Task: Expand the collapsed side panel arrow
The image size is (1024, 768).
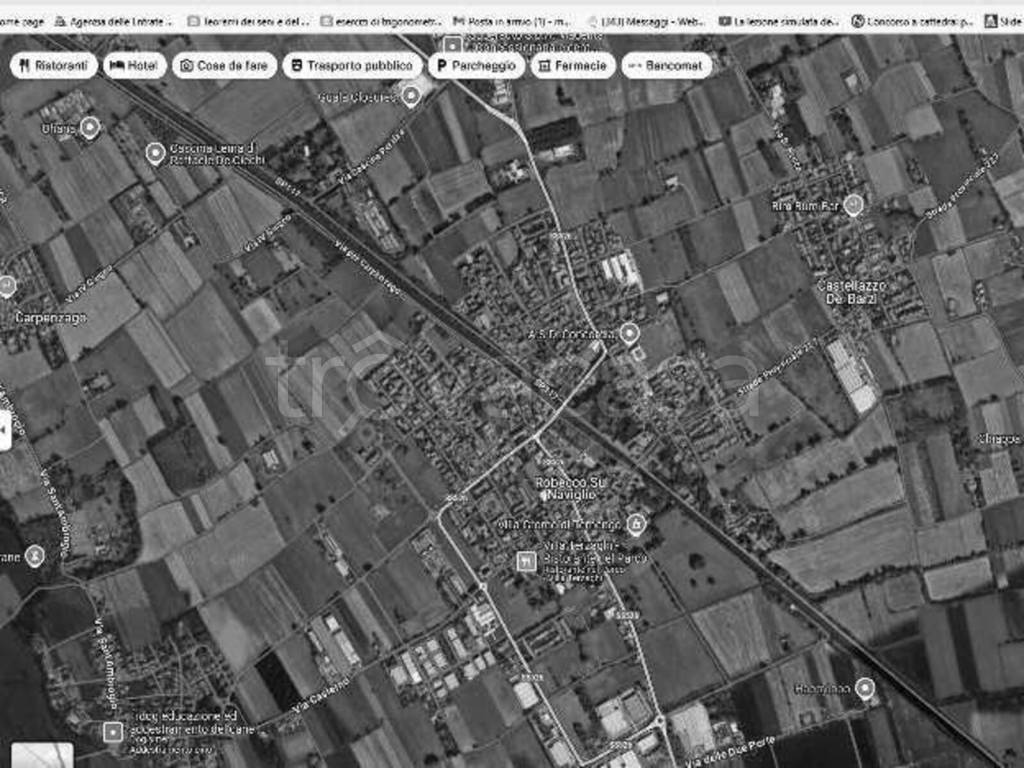Action: 5,429
